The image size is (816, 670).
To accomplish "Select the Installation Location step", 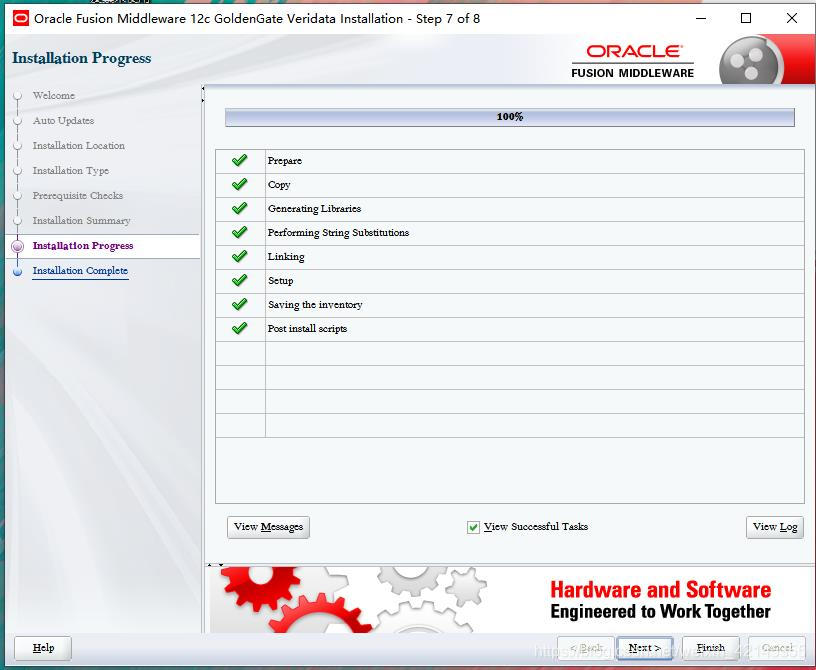I will (x=79, y=146).
